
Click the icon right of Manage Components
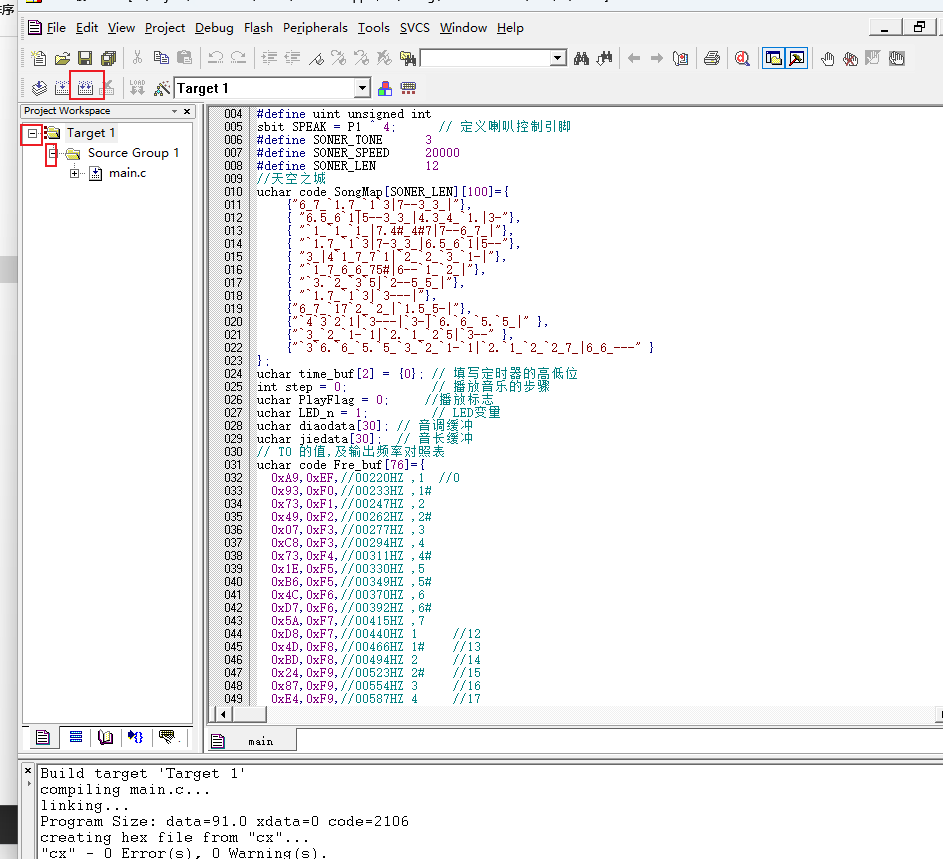point(408,88)
